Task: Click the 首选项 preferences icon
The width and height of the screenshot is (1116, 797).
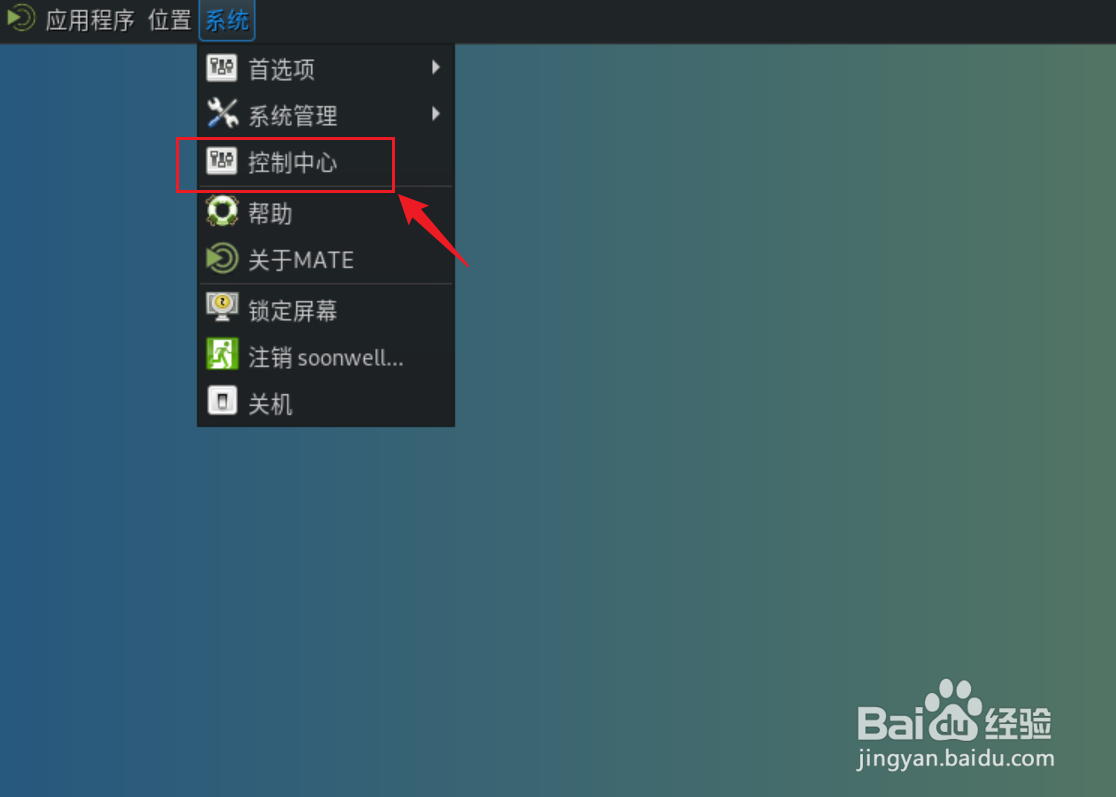Action: [x=221, y=68]
